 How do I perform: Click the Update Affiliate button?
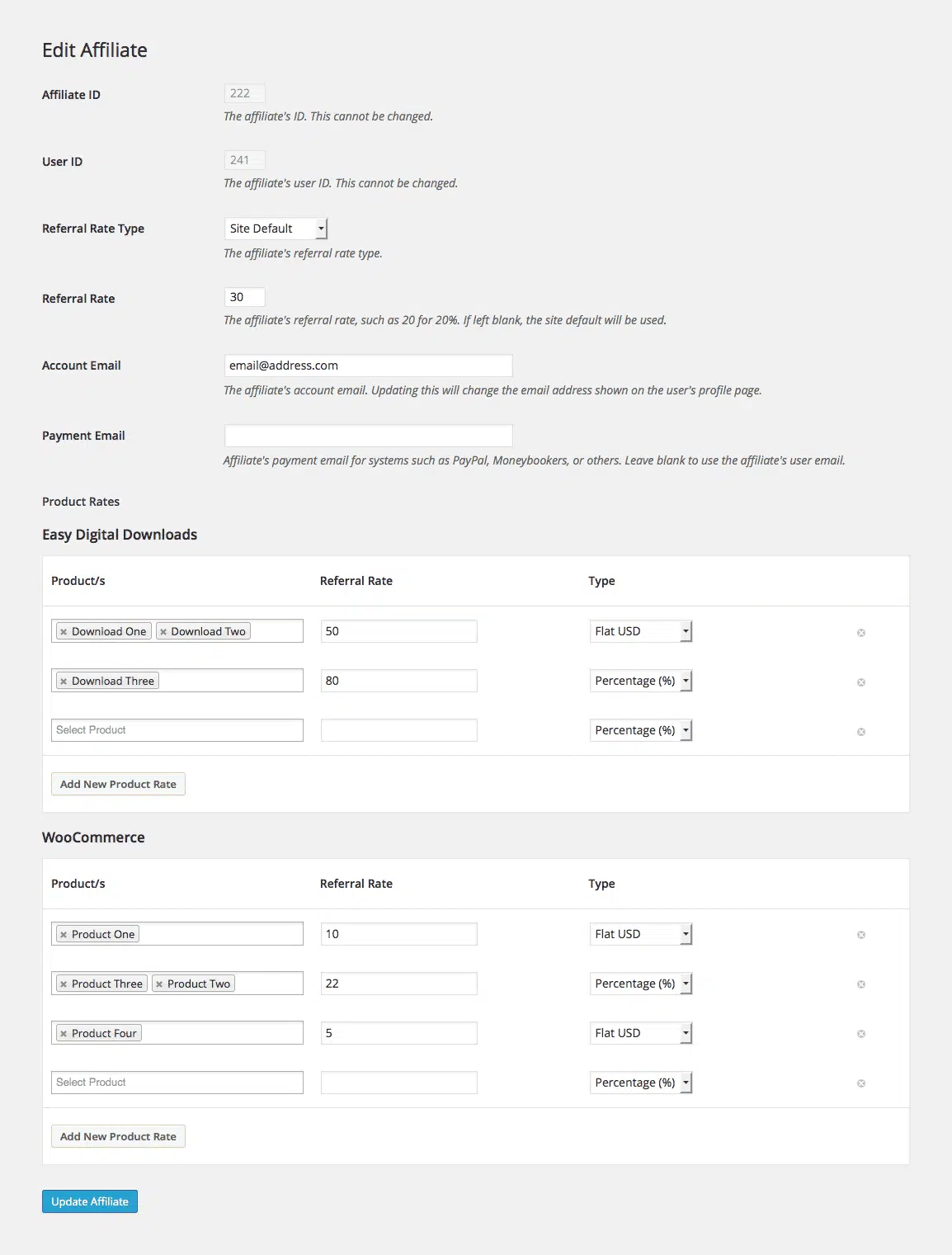click(90, 1201)
